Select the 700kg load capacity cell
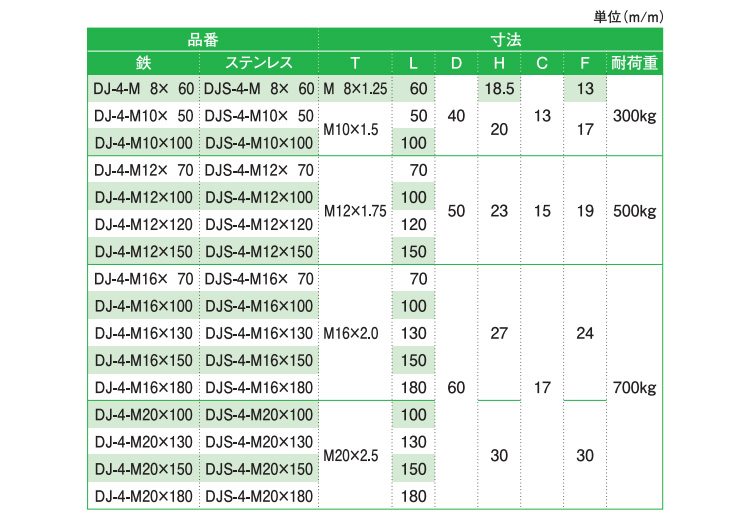Screen dimensions: 750x518 coord(634,387)
